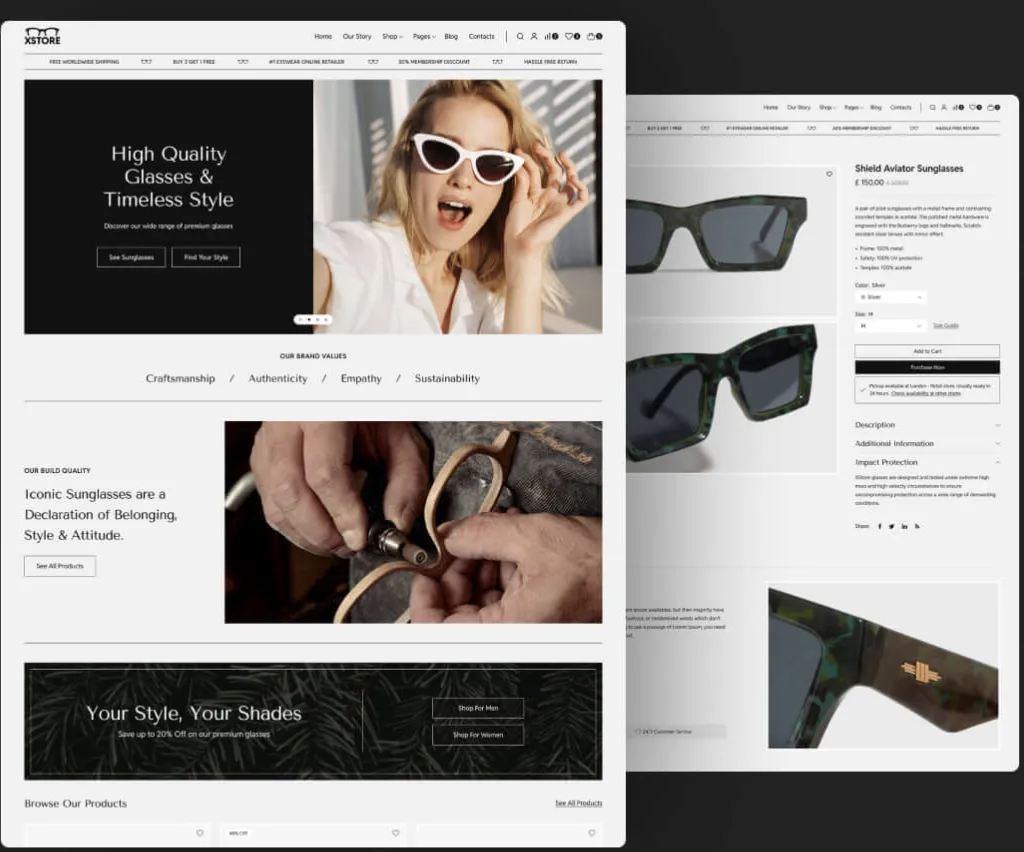Click Shop For Women banner button

[478, 735]
